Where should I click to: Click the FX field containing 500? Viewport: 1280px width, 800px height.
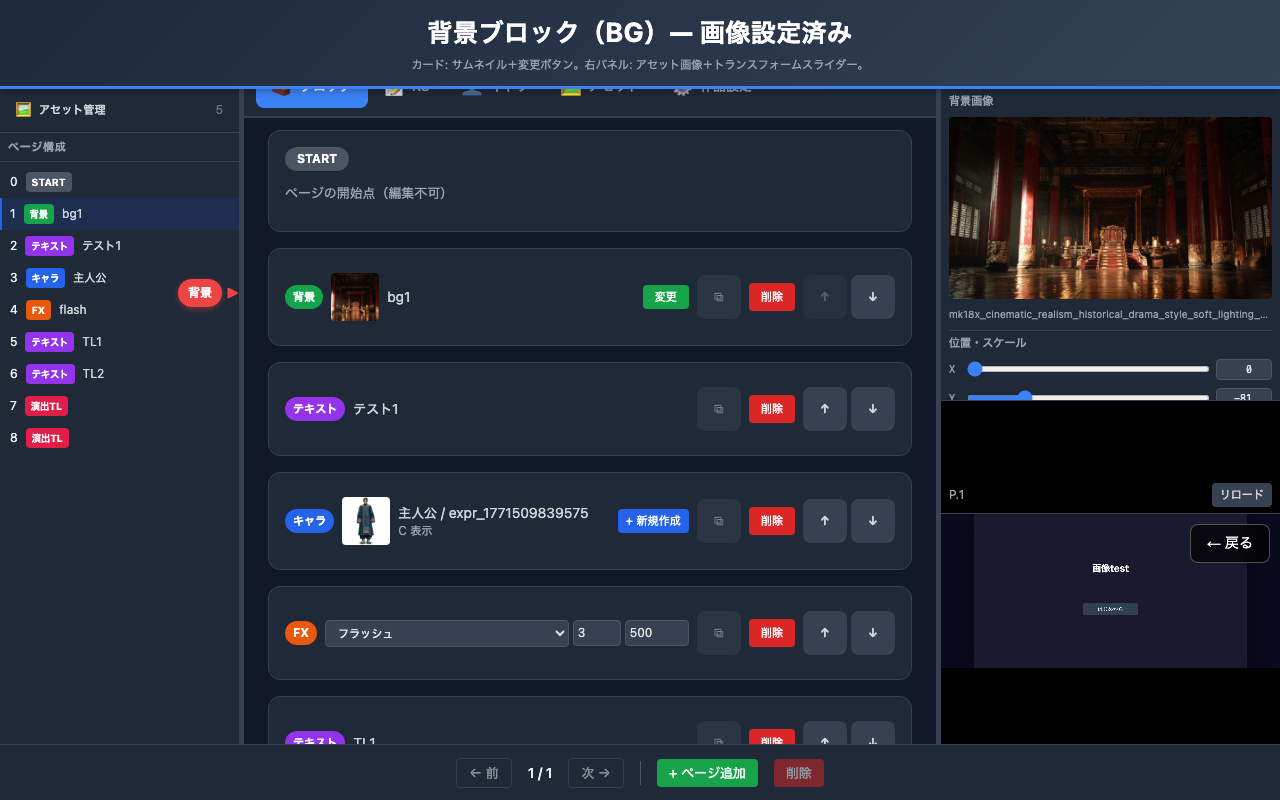[657, 633]
